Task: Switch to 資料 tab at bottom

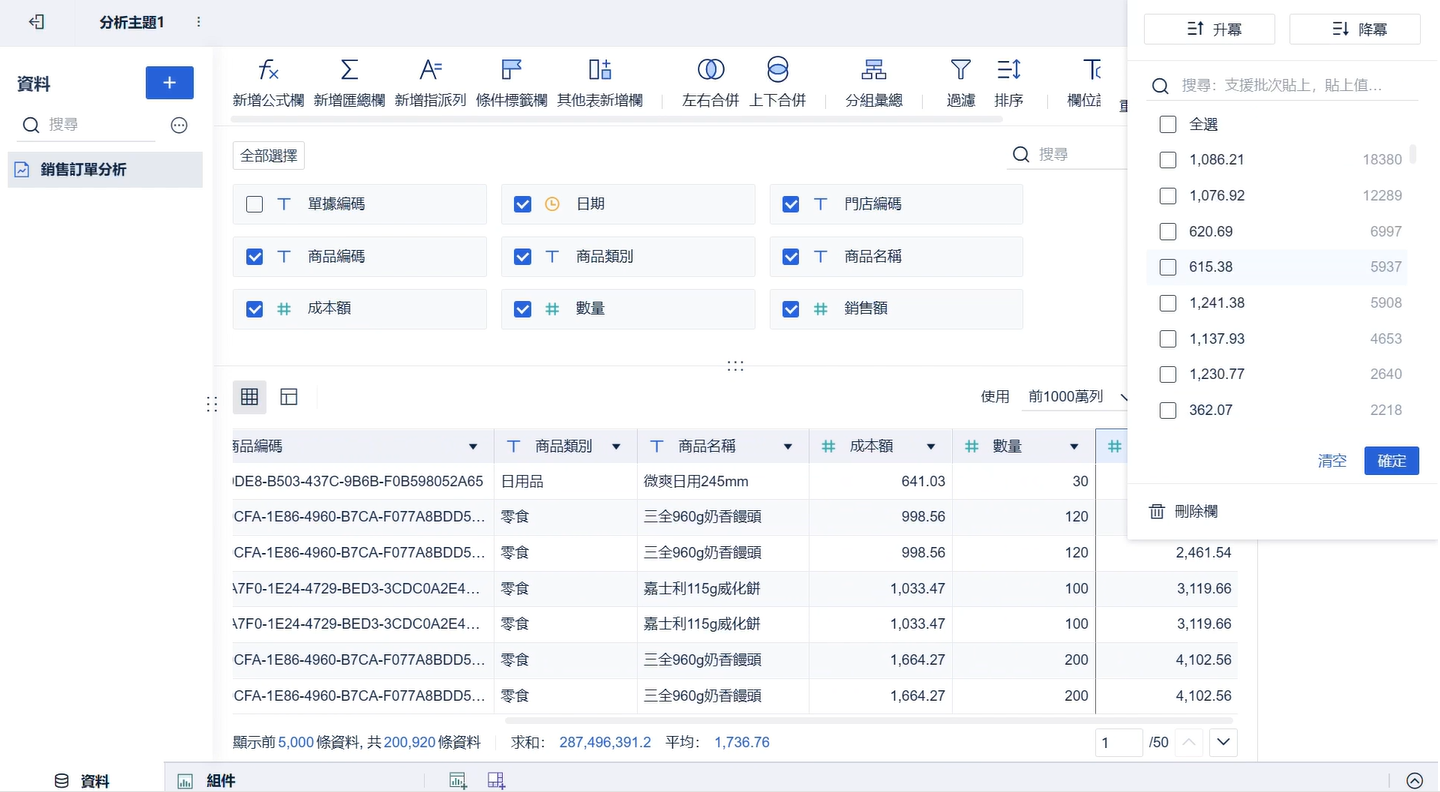Action: tap(82, 781)
